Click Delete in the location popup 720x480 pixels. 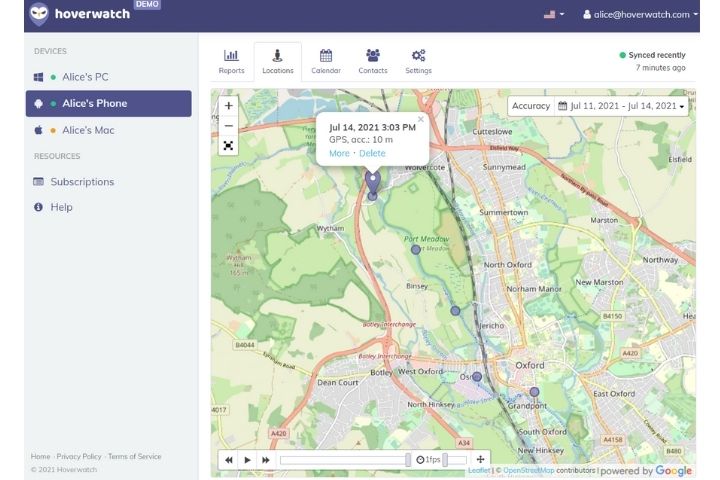372,153
